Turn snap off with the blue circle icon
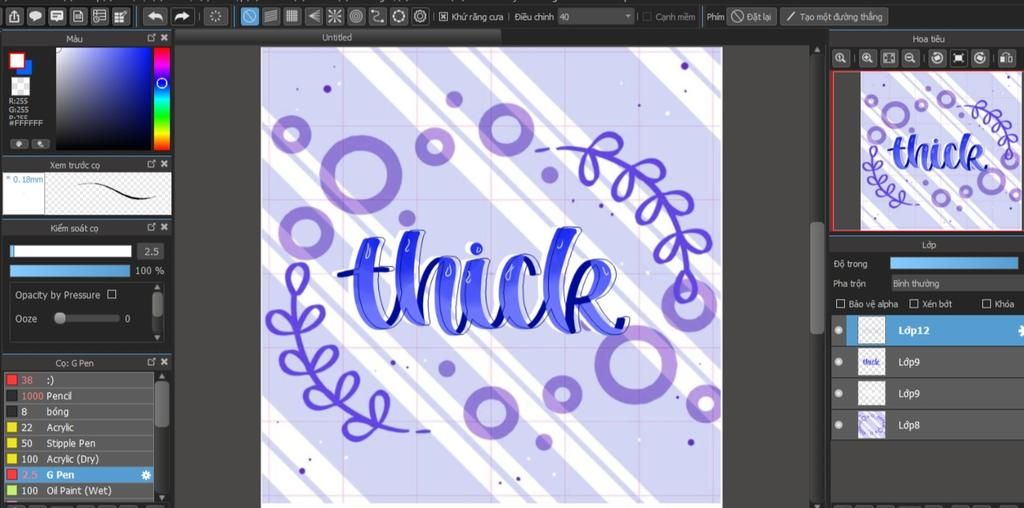The height and width of the screenshot is (508, 1024). (x=249, y=16)
